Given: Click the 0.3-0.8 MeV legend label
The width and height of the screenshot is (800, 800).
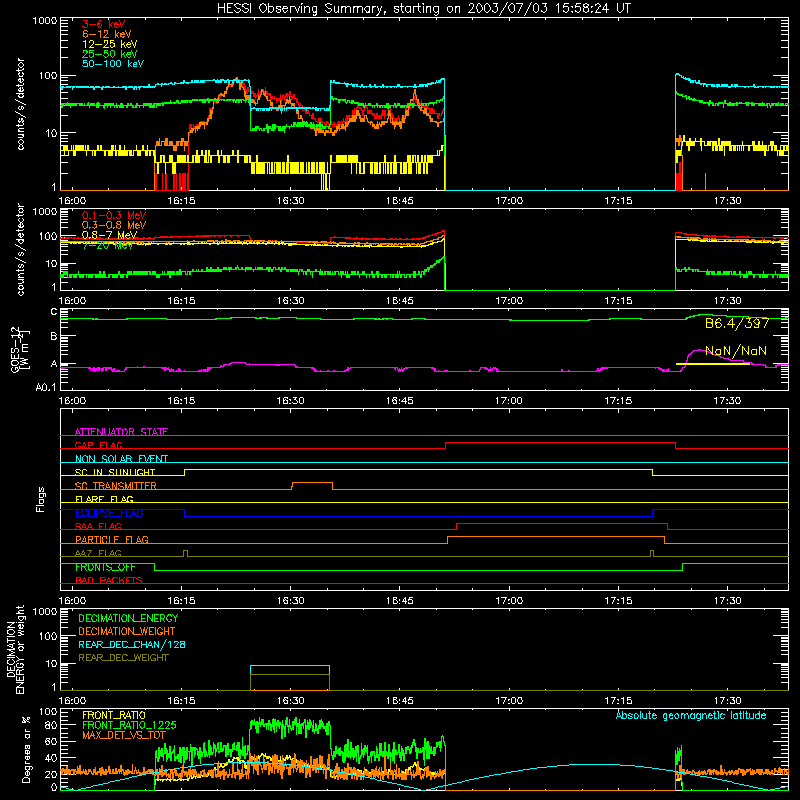Looking at the screenshot, I should [x=114, y=225].
